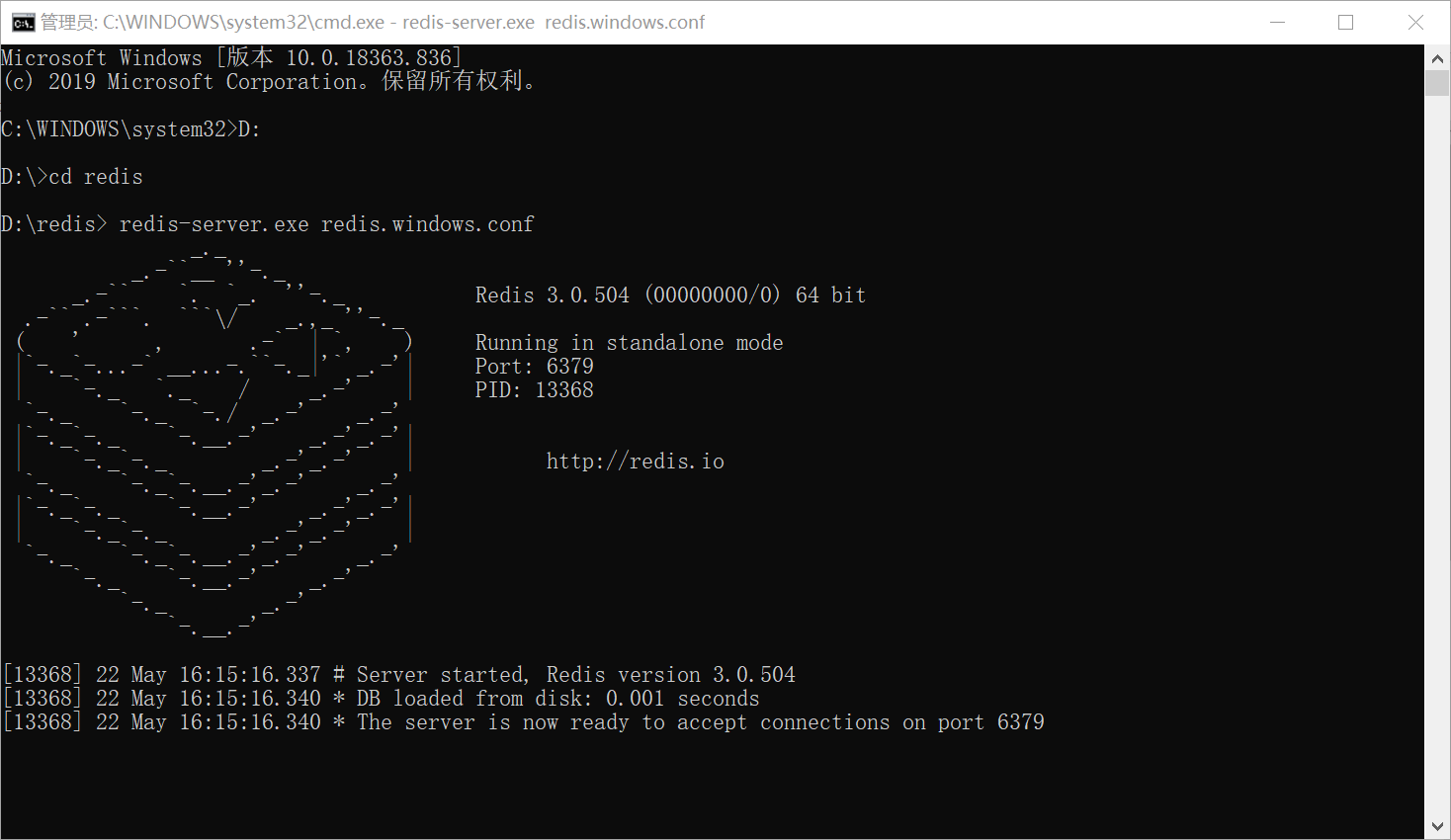1451x840 pixels.
Task: Click the window title text redis-server.exe
Action: (x=469, y=22)
